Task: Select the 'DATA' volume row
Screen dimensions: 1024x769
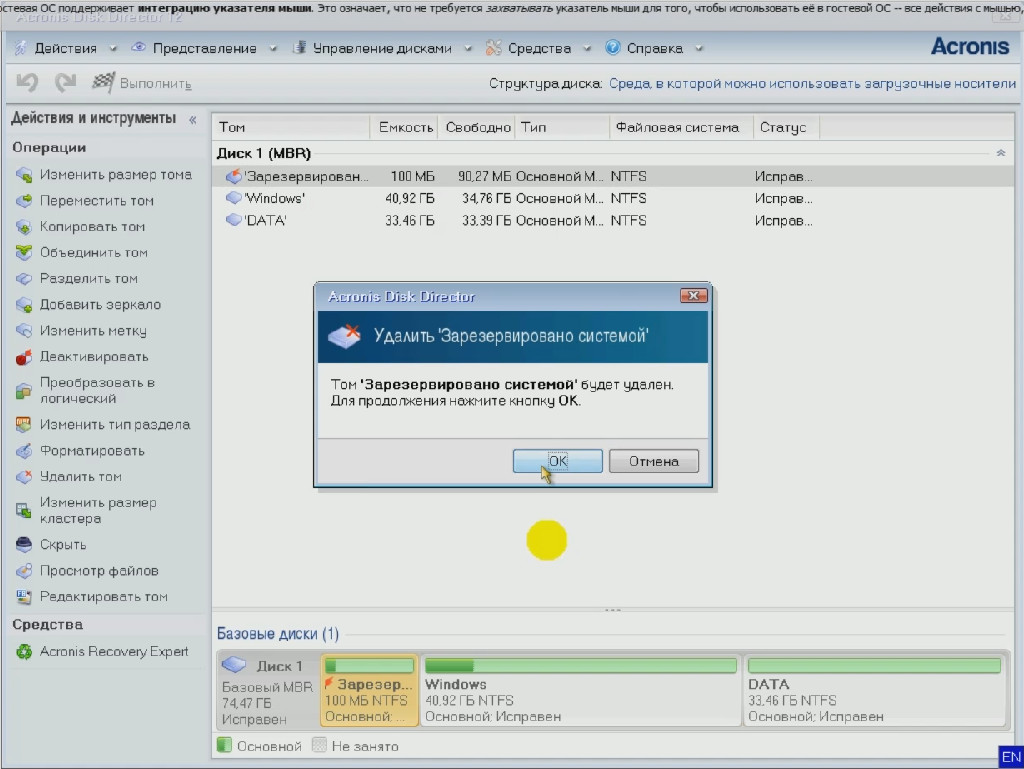Action: point(265,220)
